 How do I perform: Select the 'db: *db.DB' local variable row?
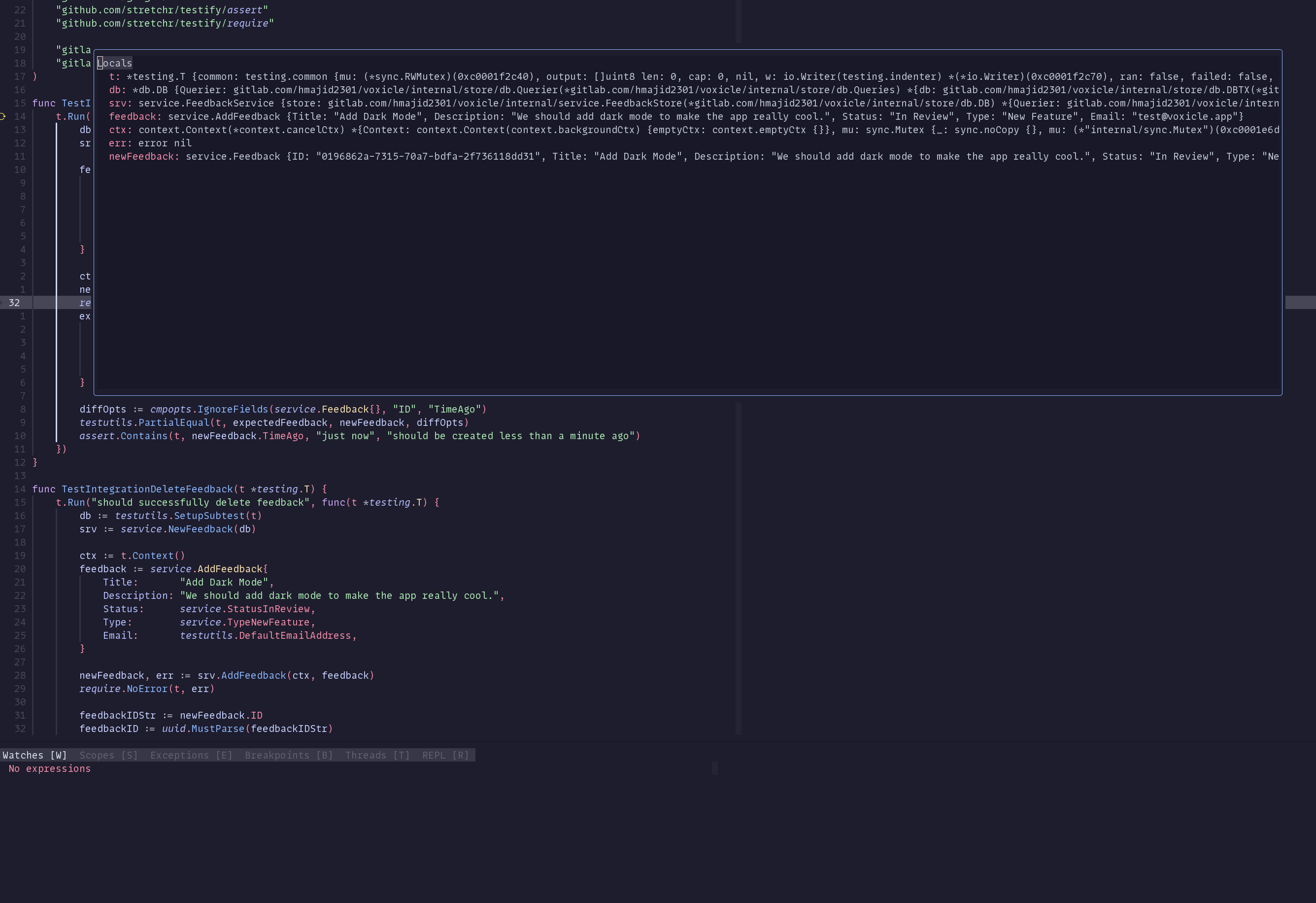tap(694, 90)
